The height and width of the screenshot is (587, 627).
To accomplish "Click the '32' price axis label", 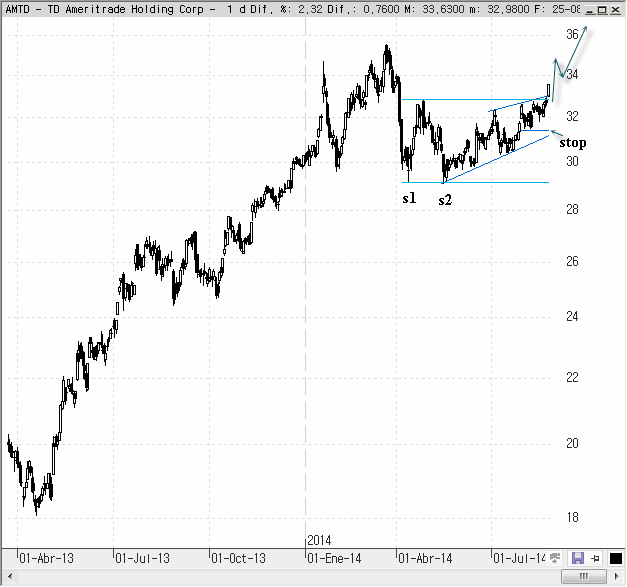I will 572,116.
